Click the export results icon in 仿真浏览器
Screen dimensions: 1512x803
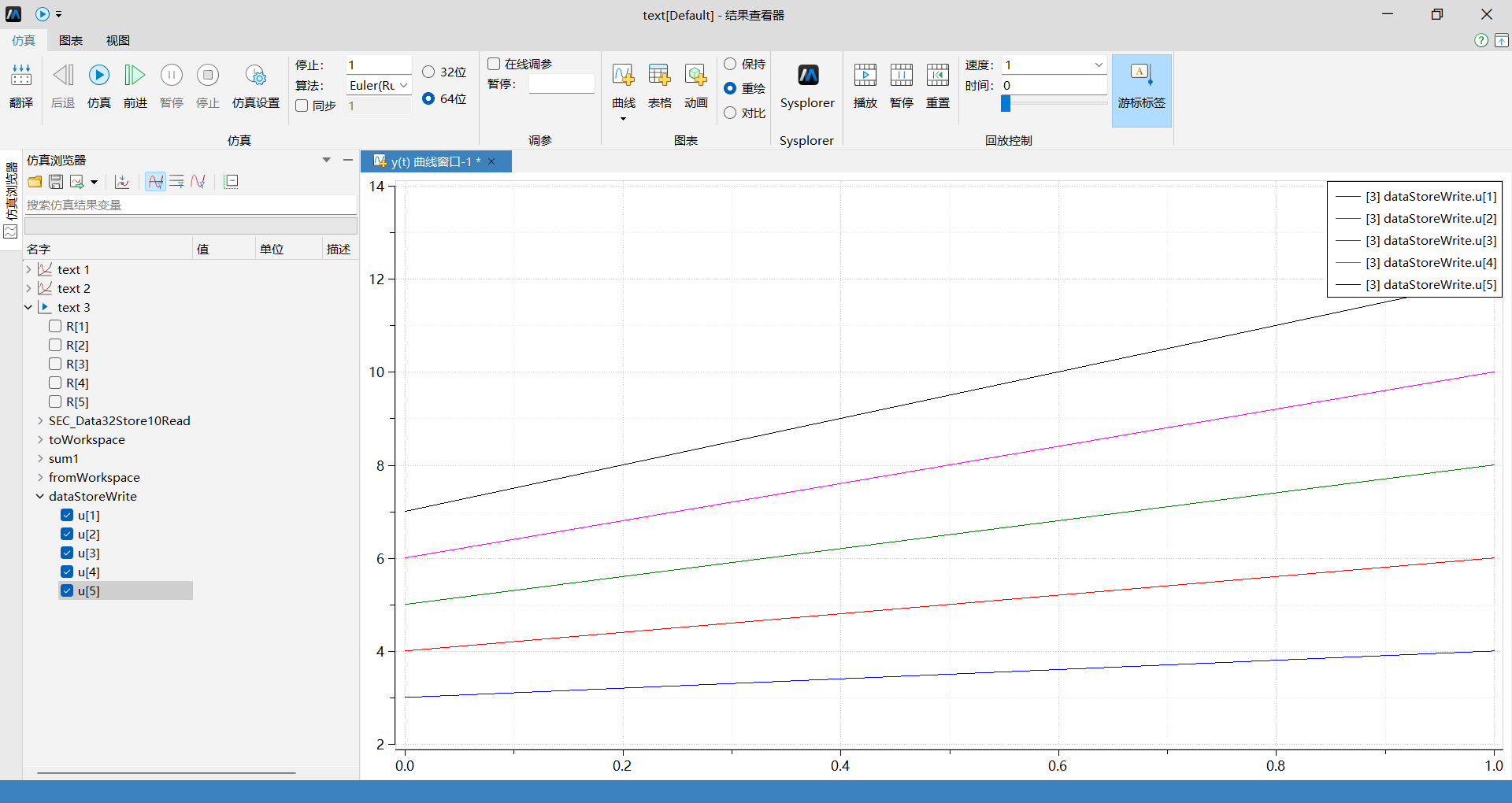point(76,182)
